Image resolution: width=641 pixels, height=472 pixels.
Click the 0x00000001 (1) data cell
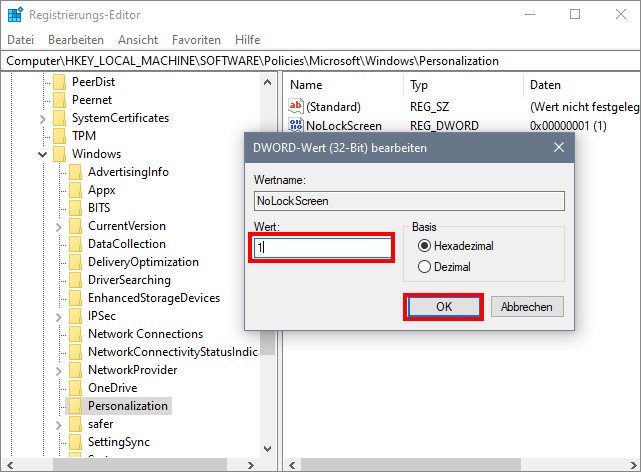[568, 125]
